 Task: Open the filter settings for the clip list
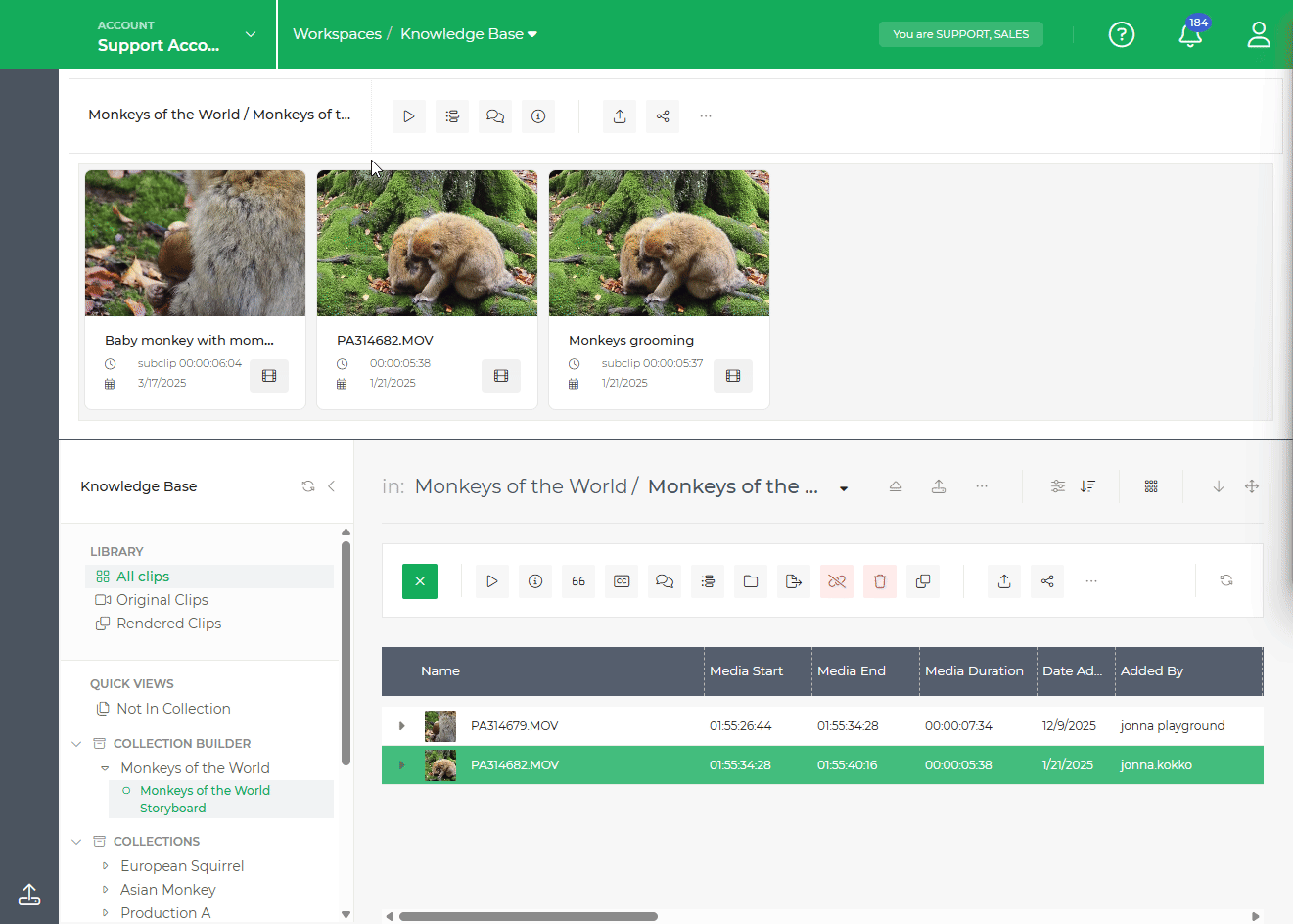tap(1057, 485)
